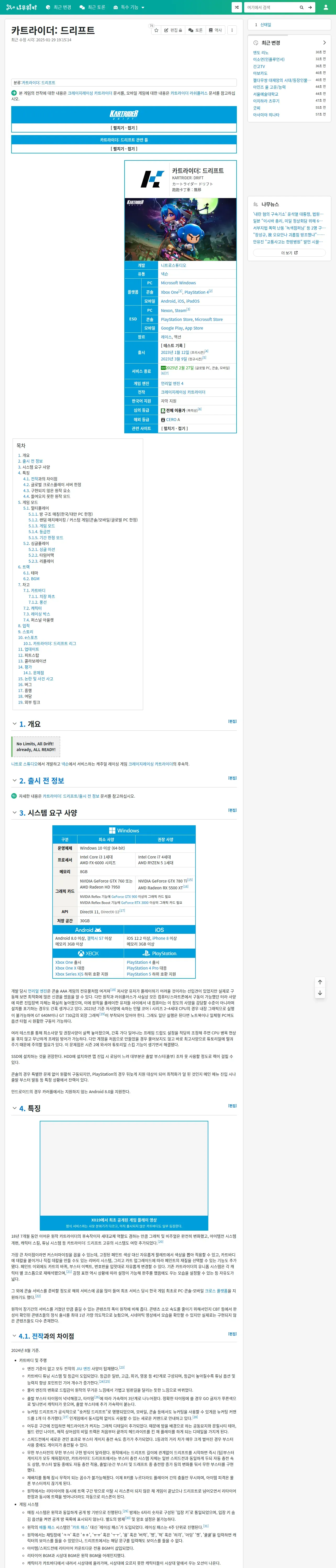The width and height of the screenshot is (336, 1568).
Task: Open 서울예술대학교 in recent changes list
Action: pos(265,94)
